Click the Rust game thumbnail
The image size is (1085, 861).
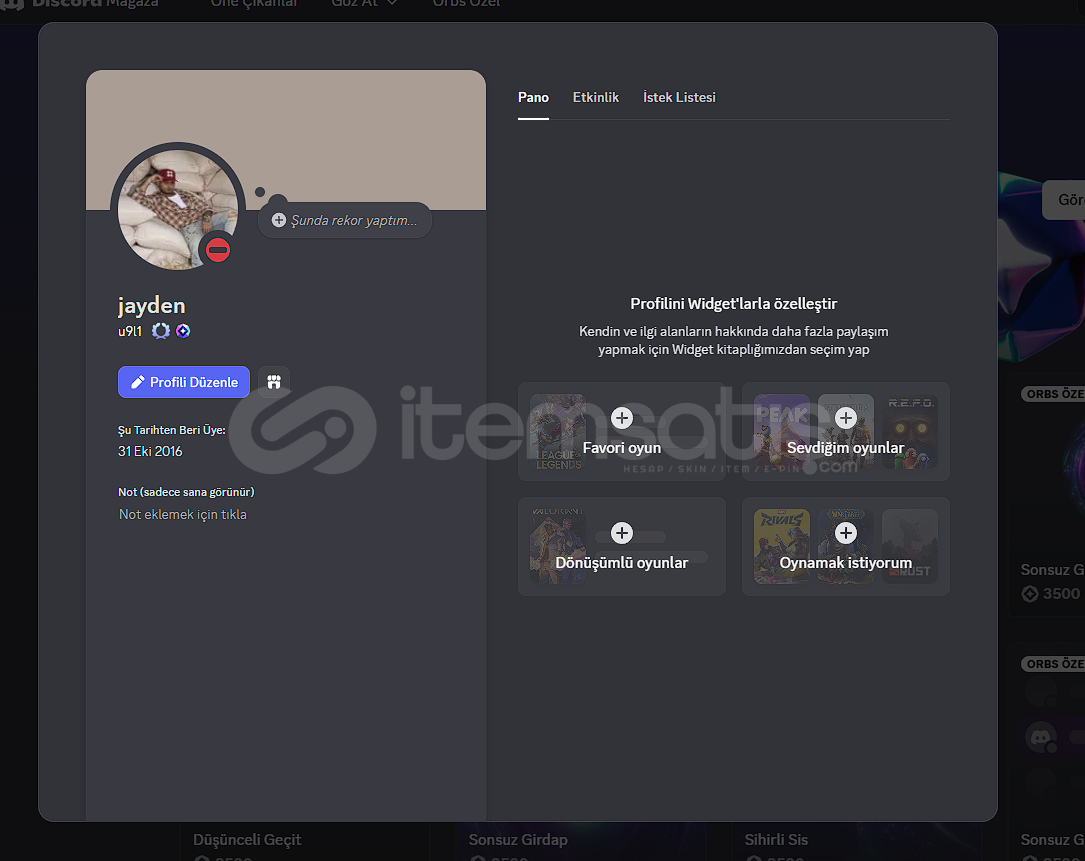click(x=910, y=547)
